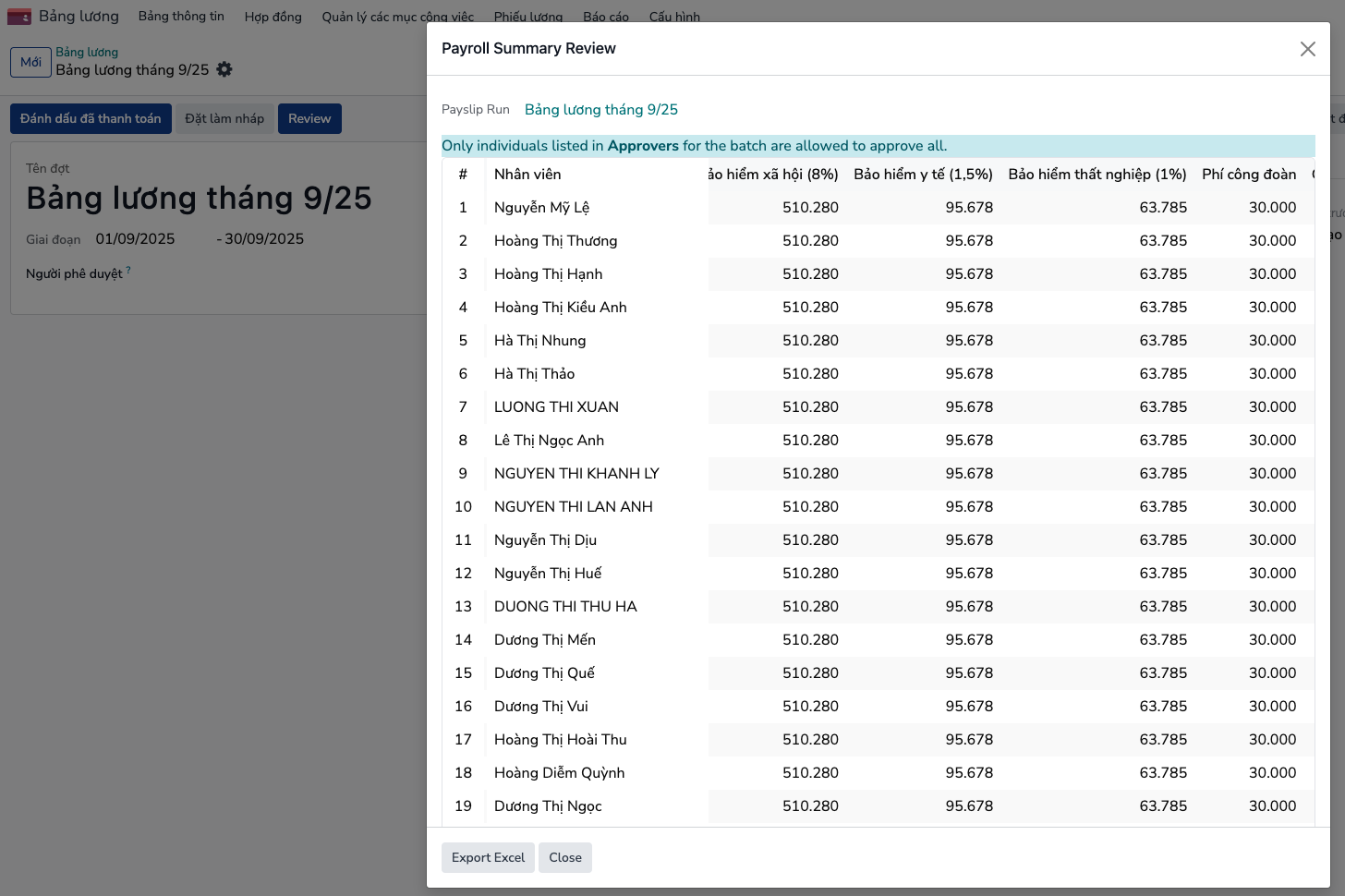Open the Hợp đồng menu

point(273,17)
